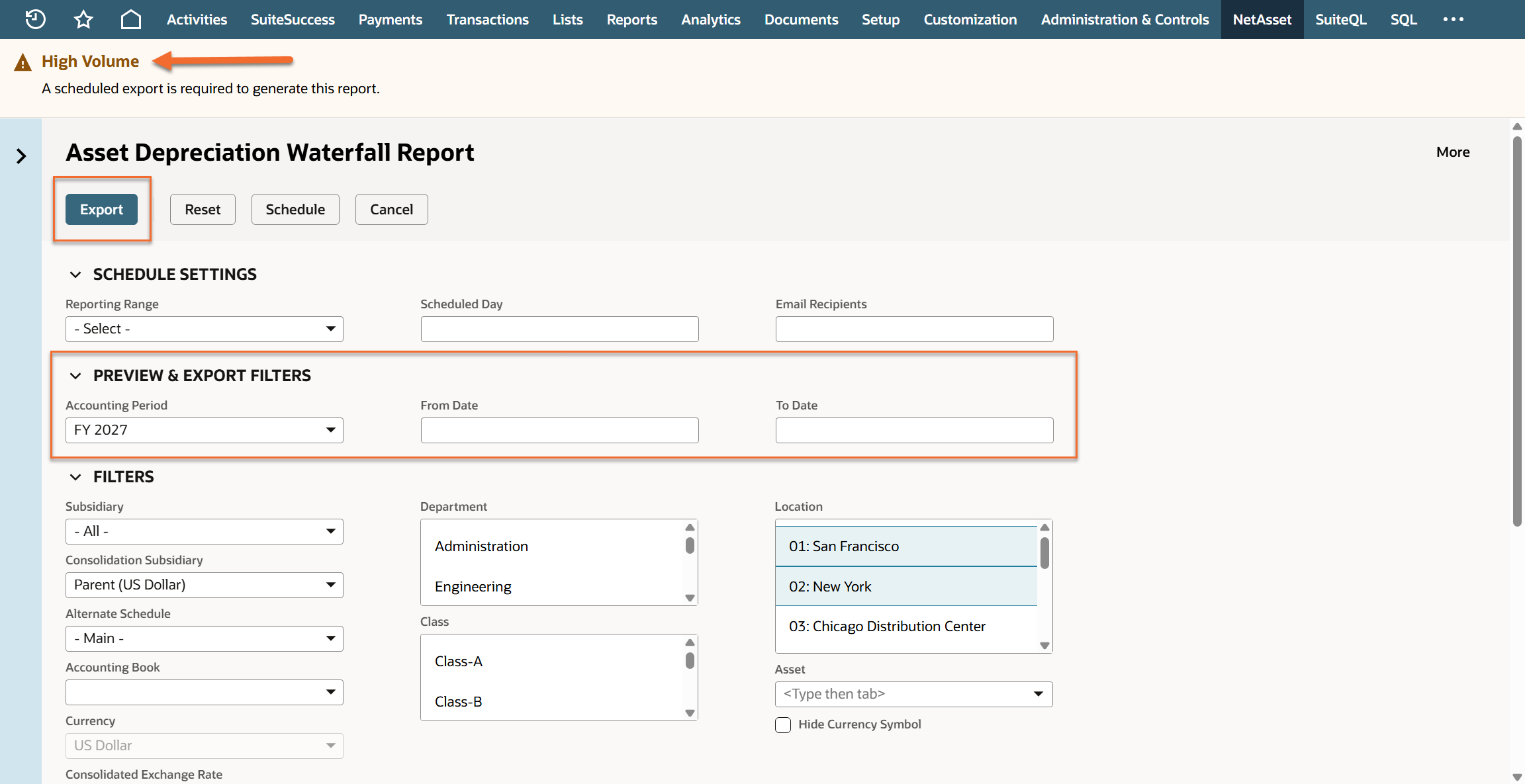Focus the From Date input field

coord(560,430)
